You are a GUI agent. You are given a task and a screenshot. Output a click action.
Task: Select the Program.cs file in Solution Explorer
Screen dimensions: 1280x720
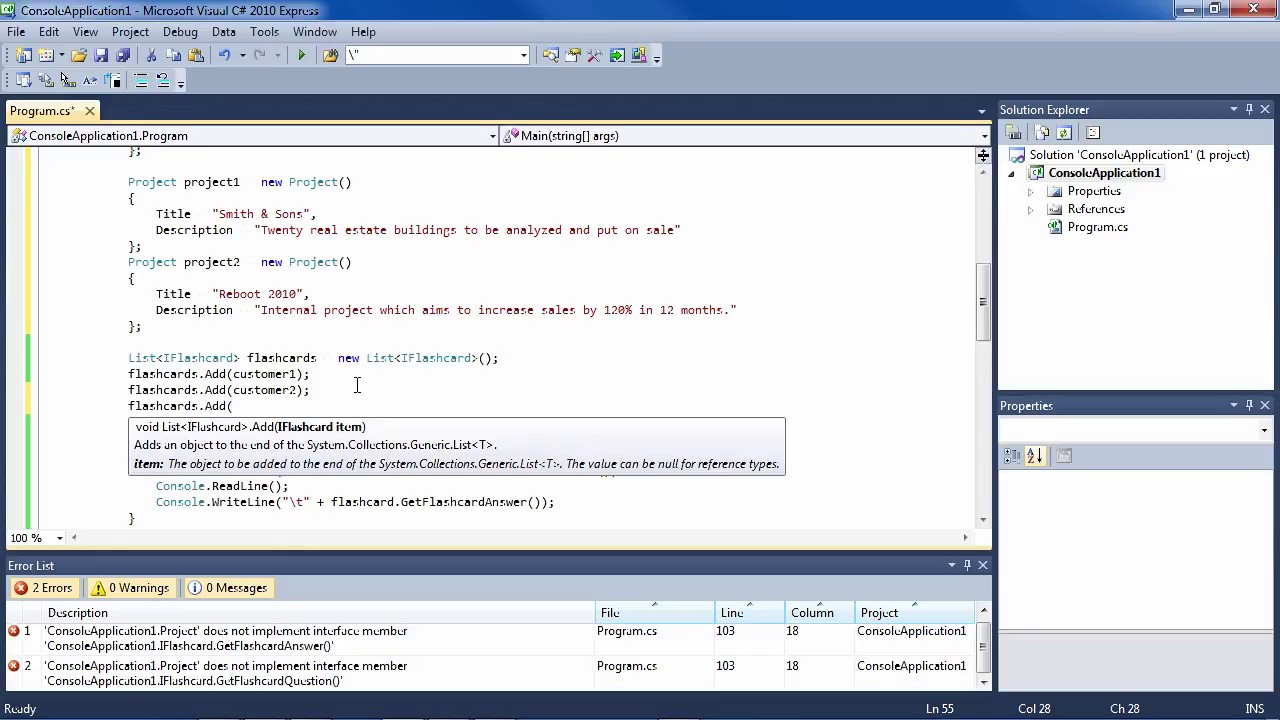click(1097, 227)
